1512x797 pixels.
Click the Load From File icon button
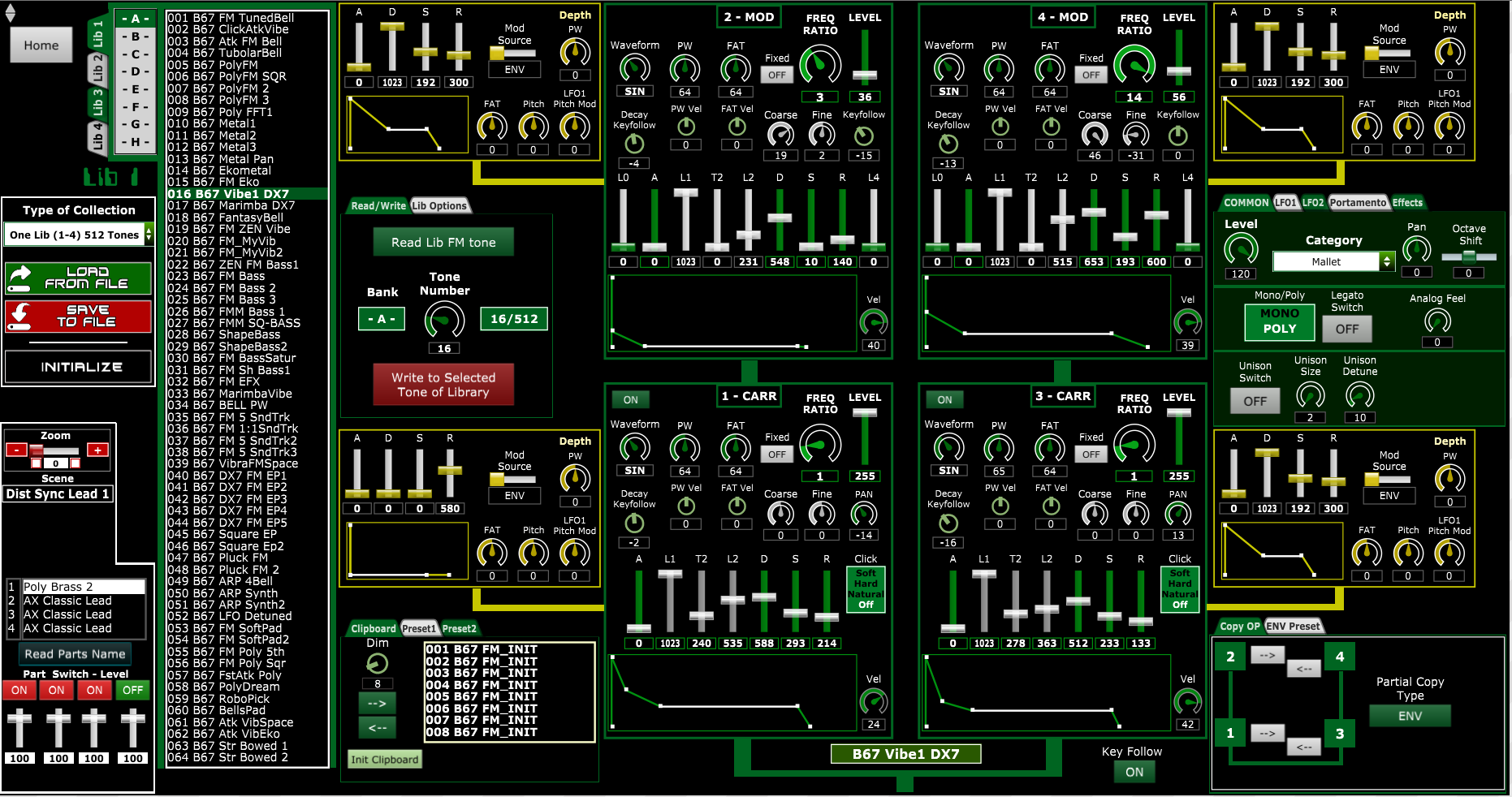[78, 278]
